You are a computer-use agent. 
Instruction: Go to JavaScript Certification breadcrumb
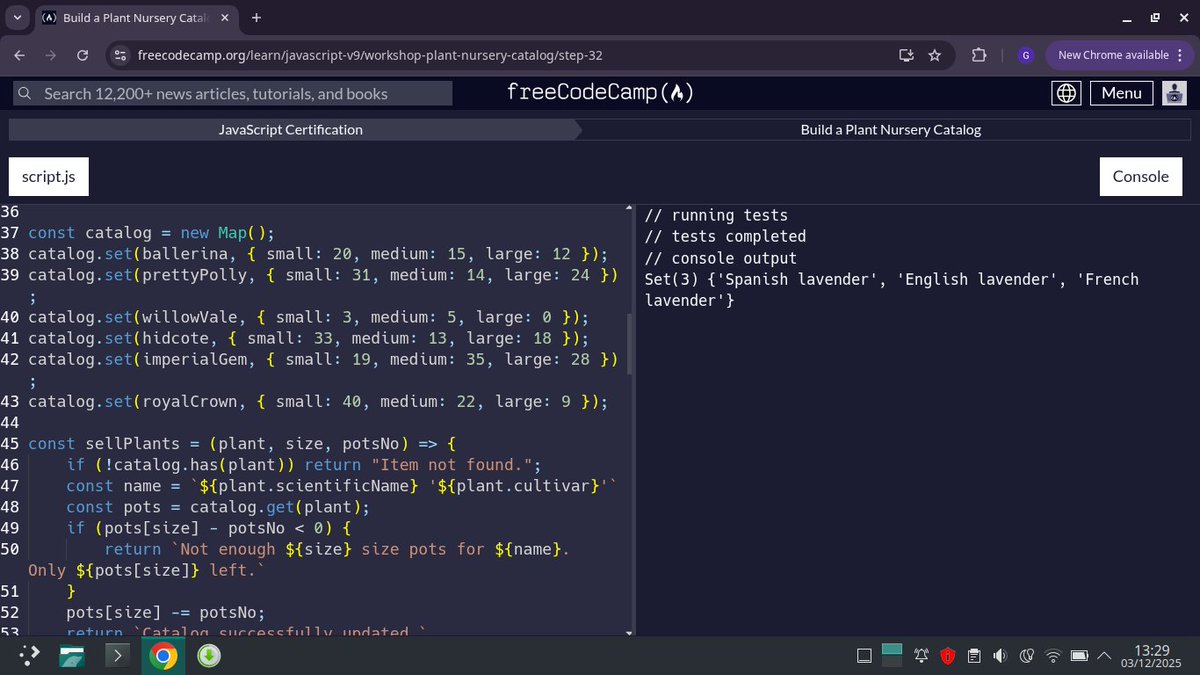click(x=291, y=129)
